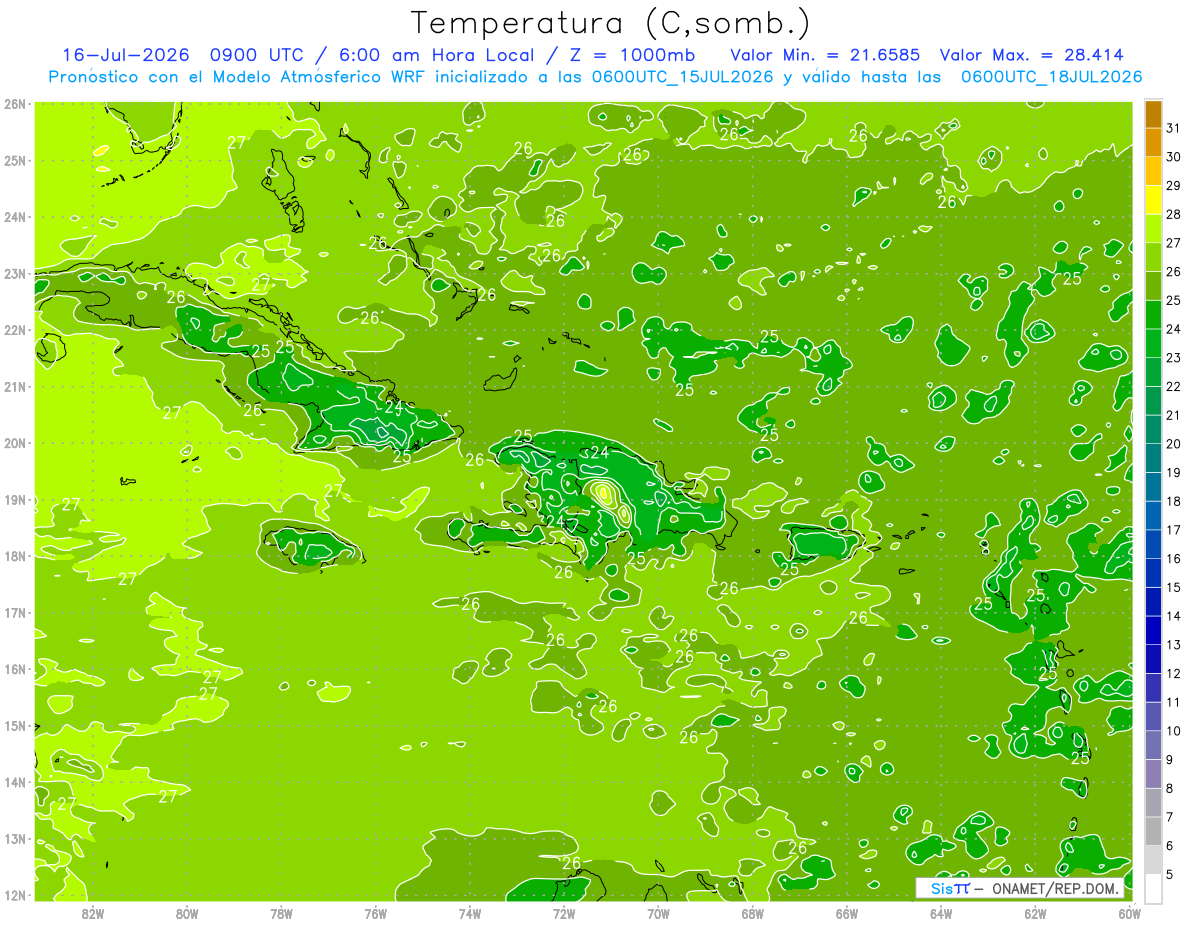This screenshot has width=1200, height=927.
Task: Click "6:00 am Hora Local" in the header
Action: (439, 55)
